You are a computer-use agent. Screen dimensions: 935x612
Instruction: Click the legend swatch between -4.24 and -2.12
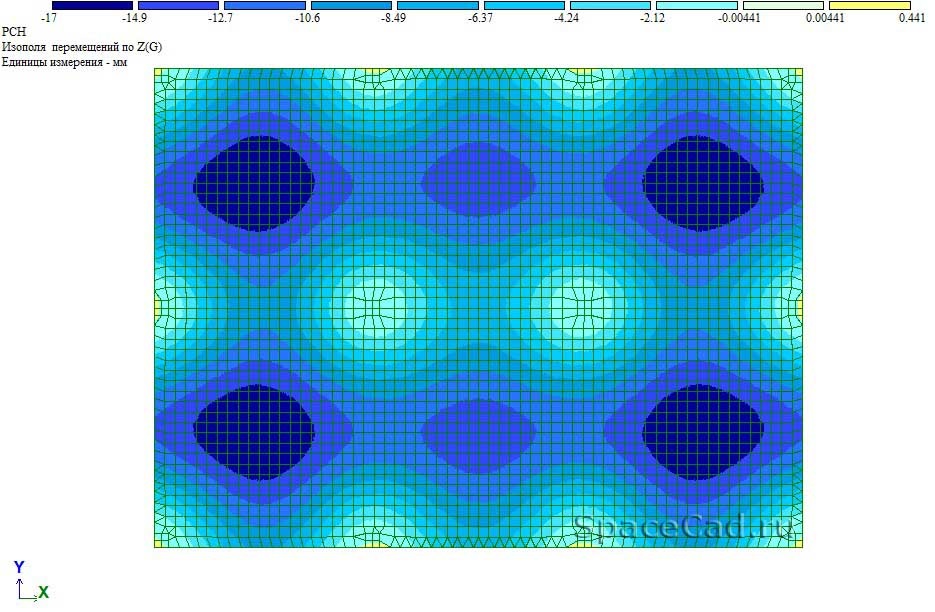(610, 5)
